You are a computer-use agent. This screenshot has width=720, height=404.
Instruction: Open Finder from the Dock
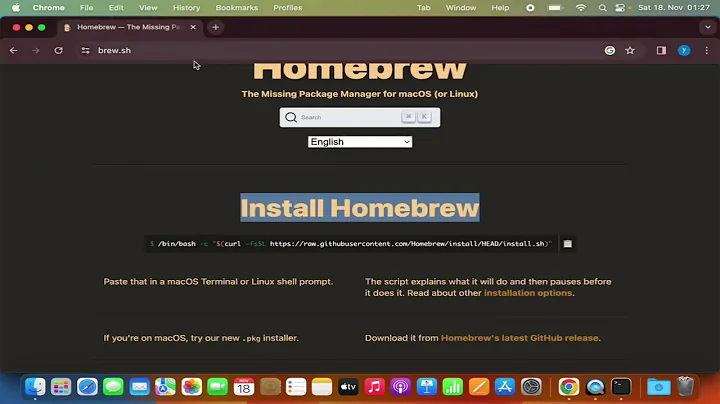35,387
